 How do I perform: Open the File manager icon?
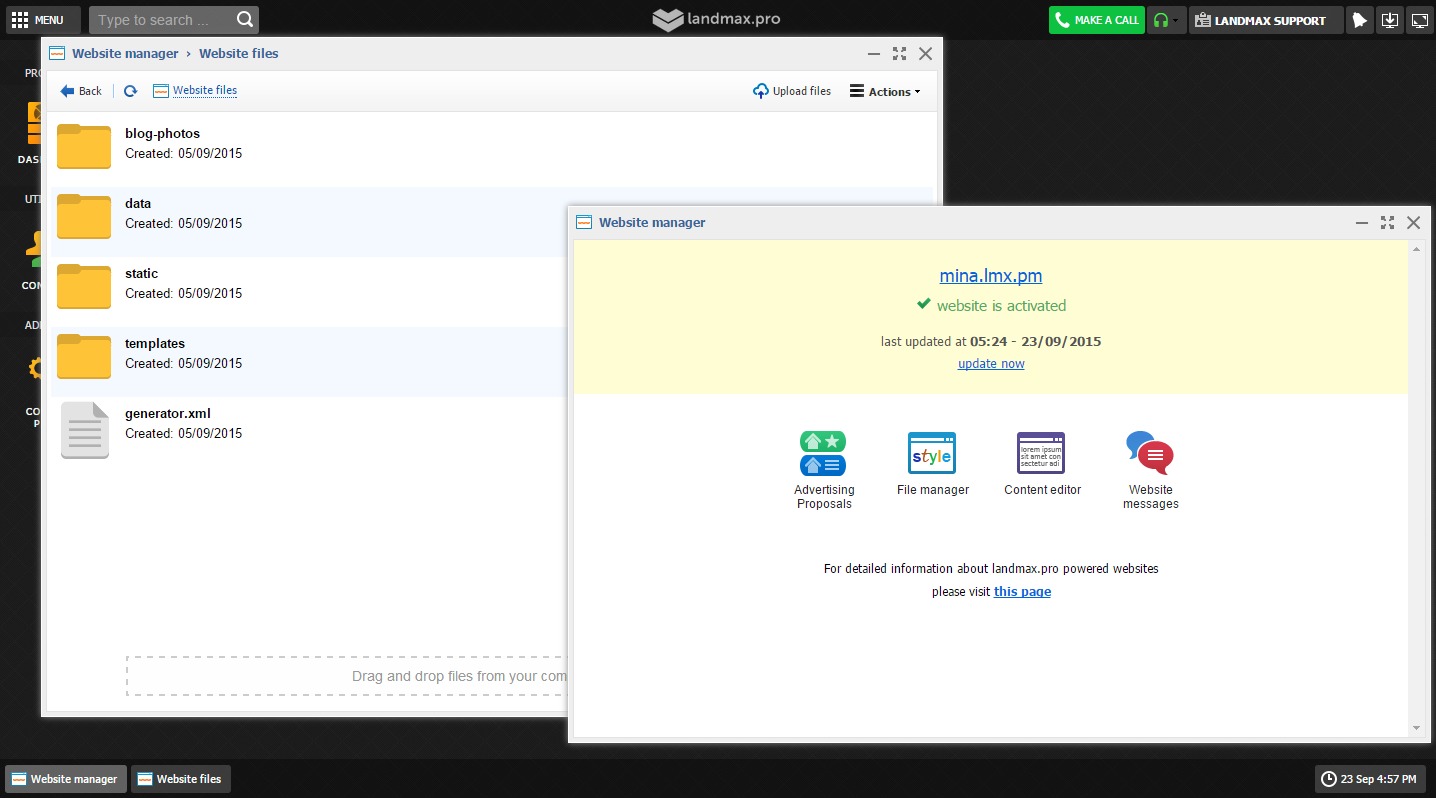[932, 454]
